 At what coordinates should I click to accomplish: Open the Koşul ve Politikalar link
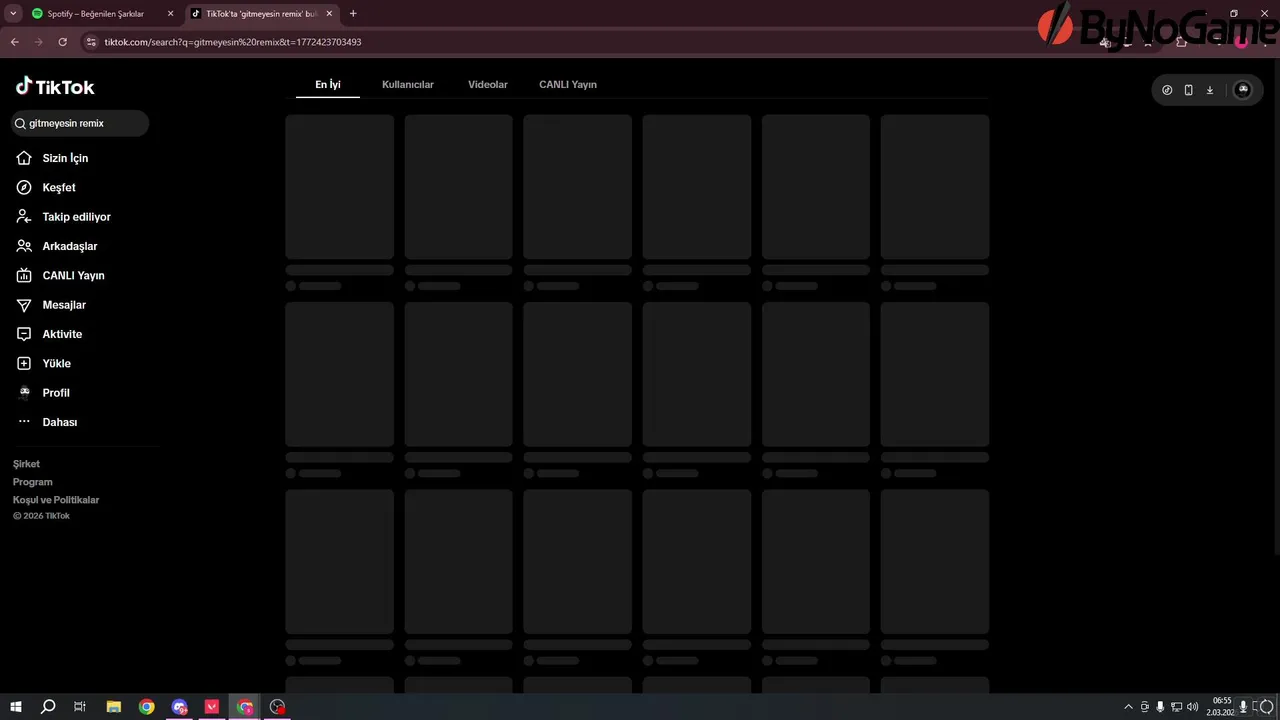click(x=56, y=500)
